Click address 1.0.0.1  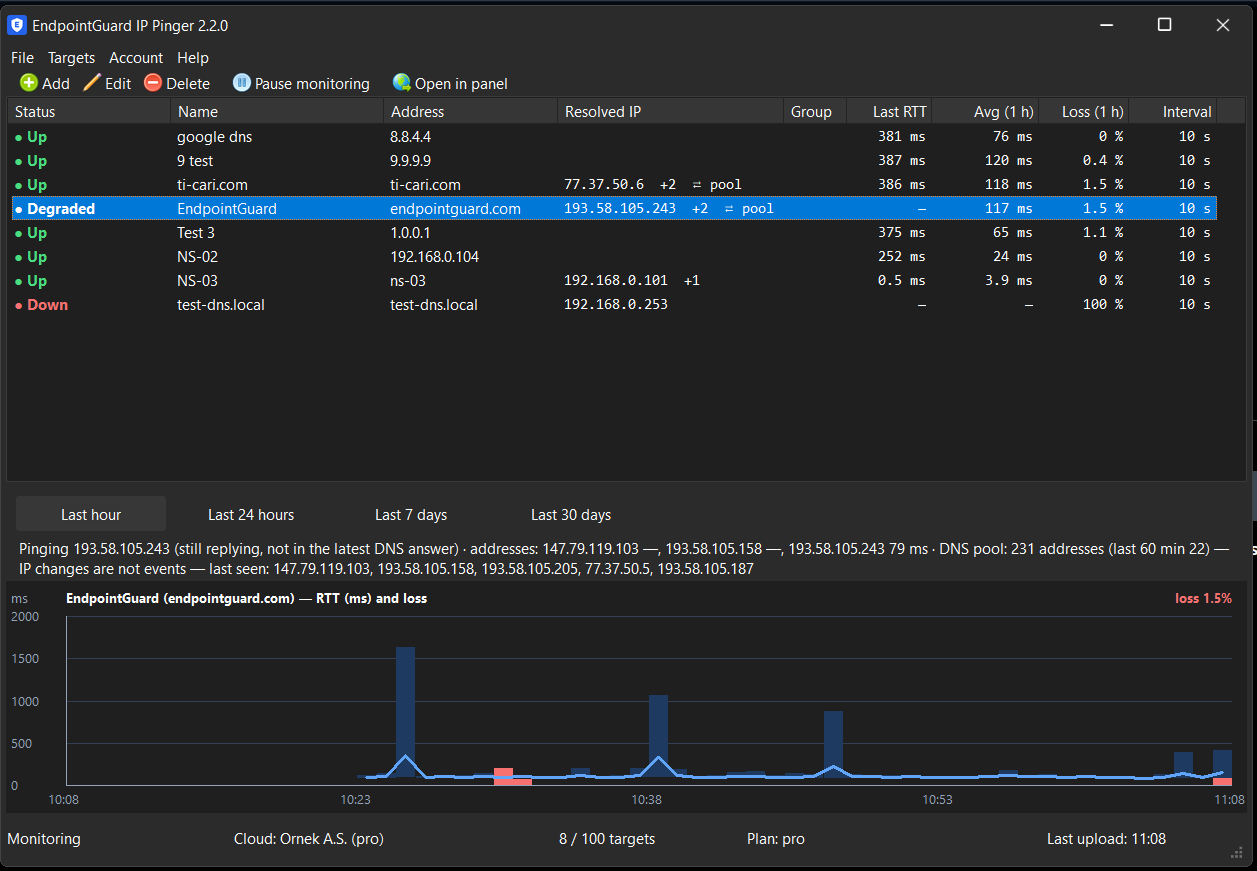click(x=410, y=233)
